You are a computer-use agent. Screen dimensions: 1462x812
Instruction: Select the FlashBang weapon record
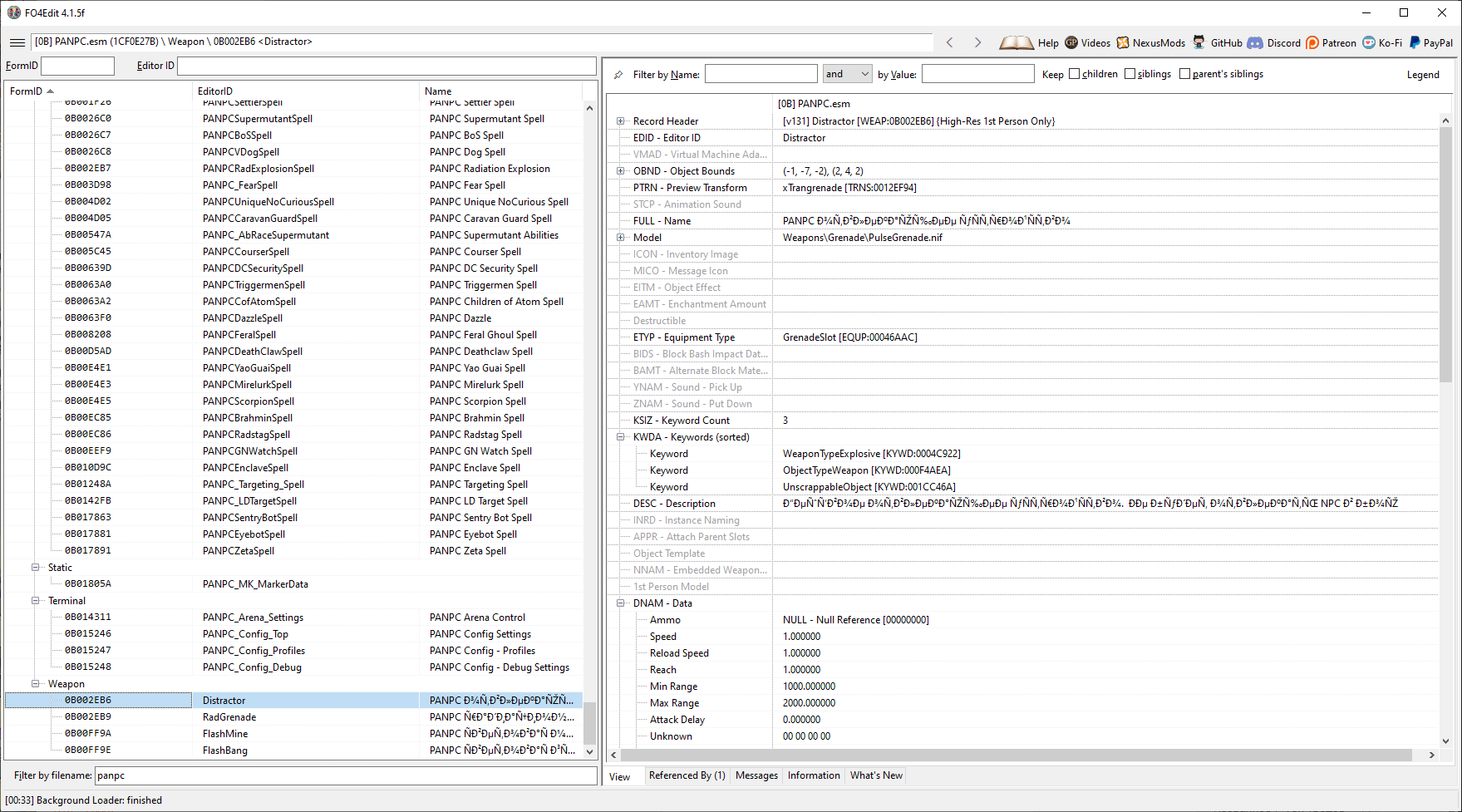293,750
